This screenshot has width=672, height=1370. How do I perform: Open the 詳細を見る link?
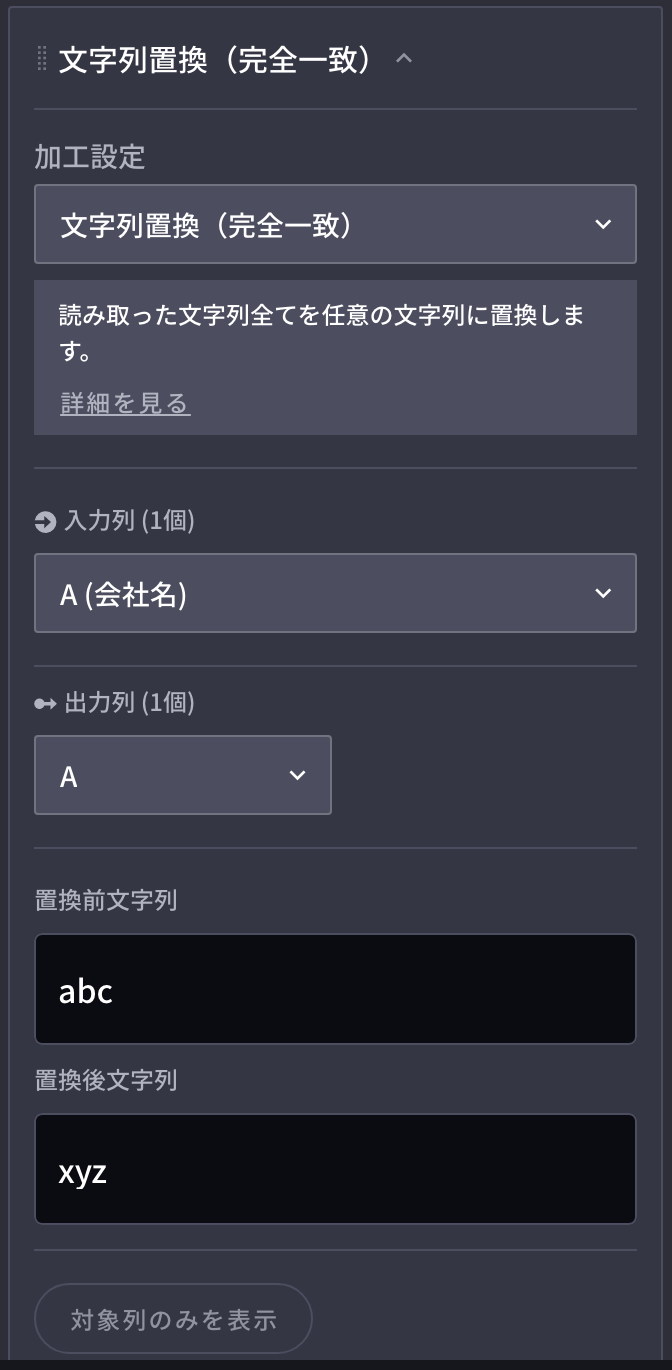125,403
